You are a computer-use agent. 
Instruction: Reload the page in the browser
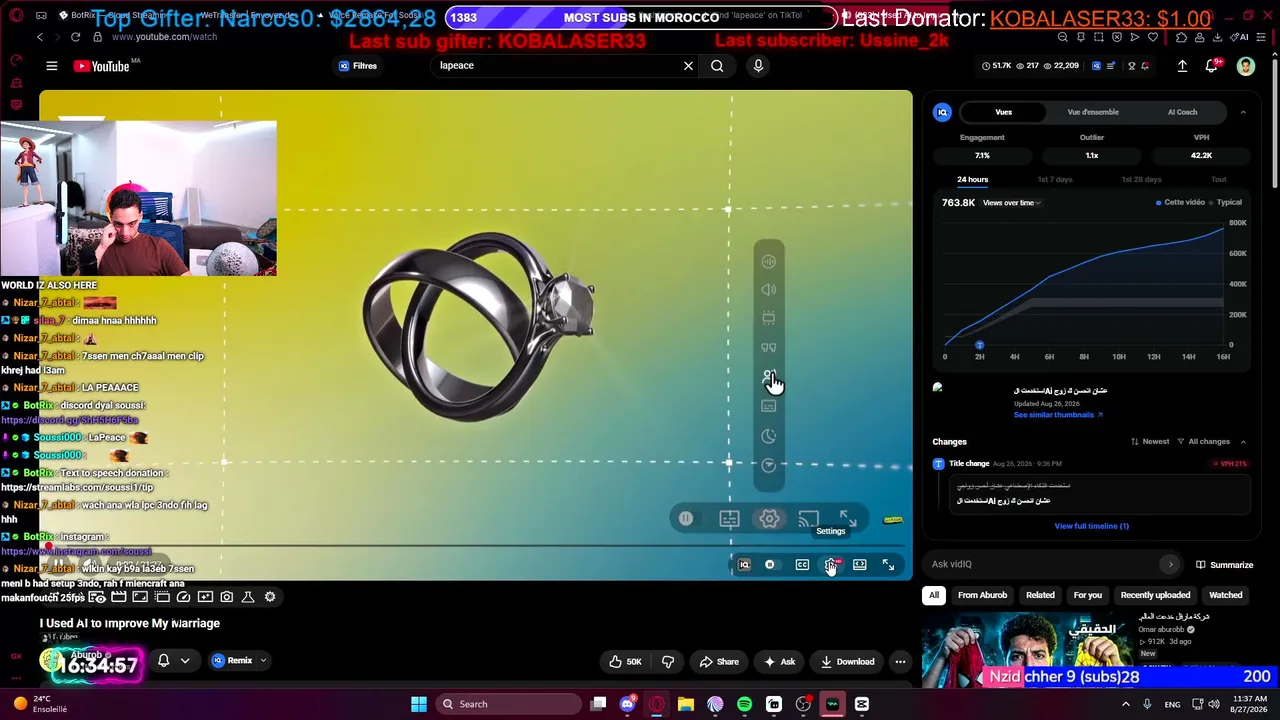point(75,37)
